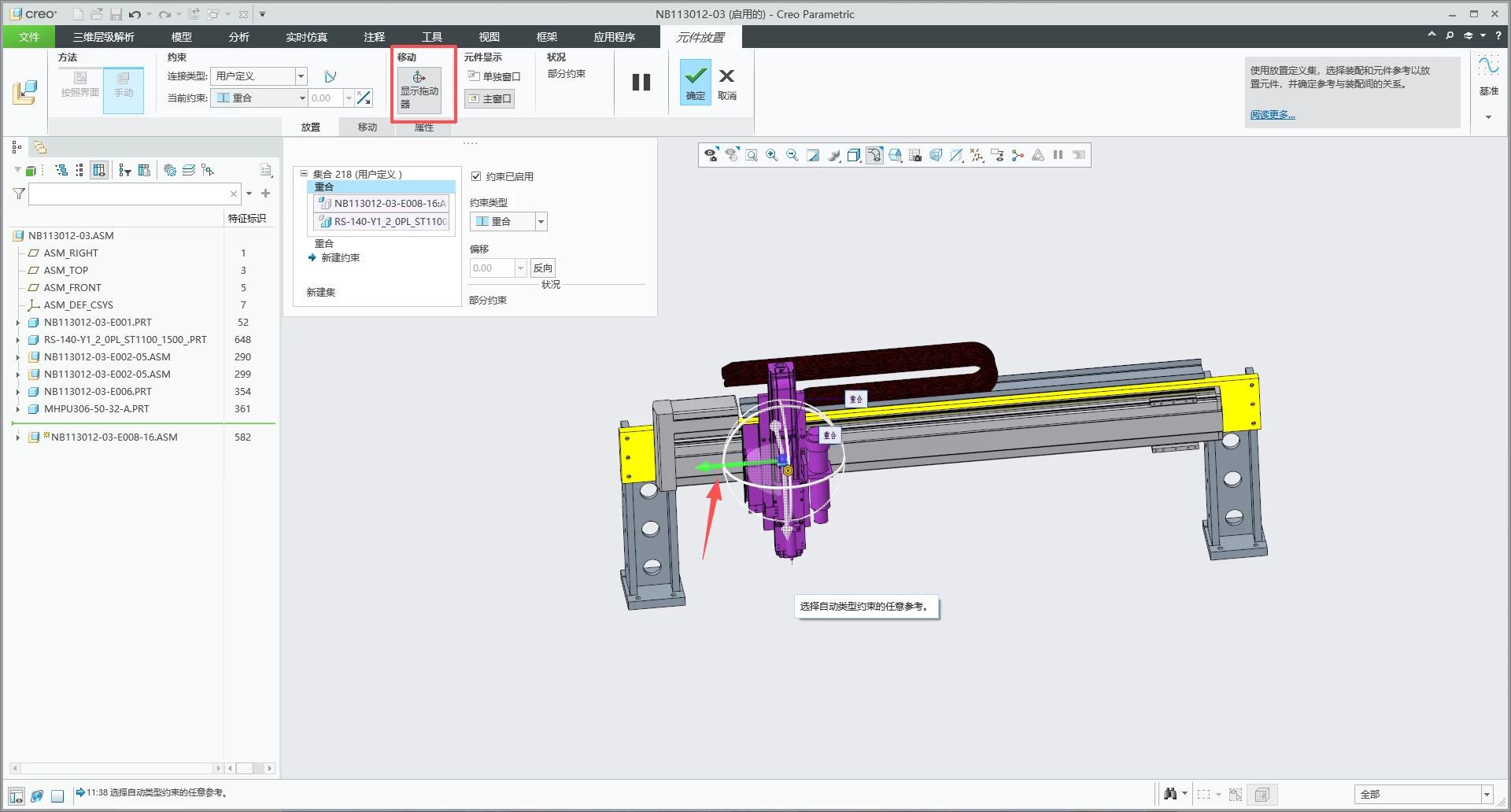Open the Model ribbon tab

click(182, 36)
